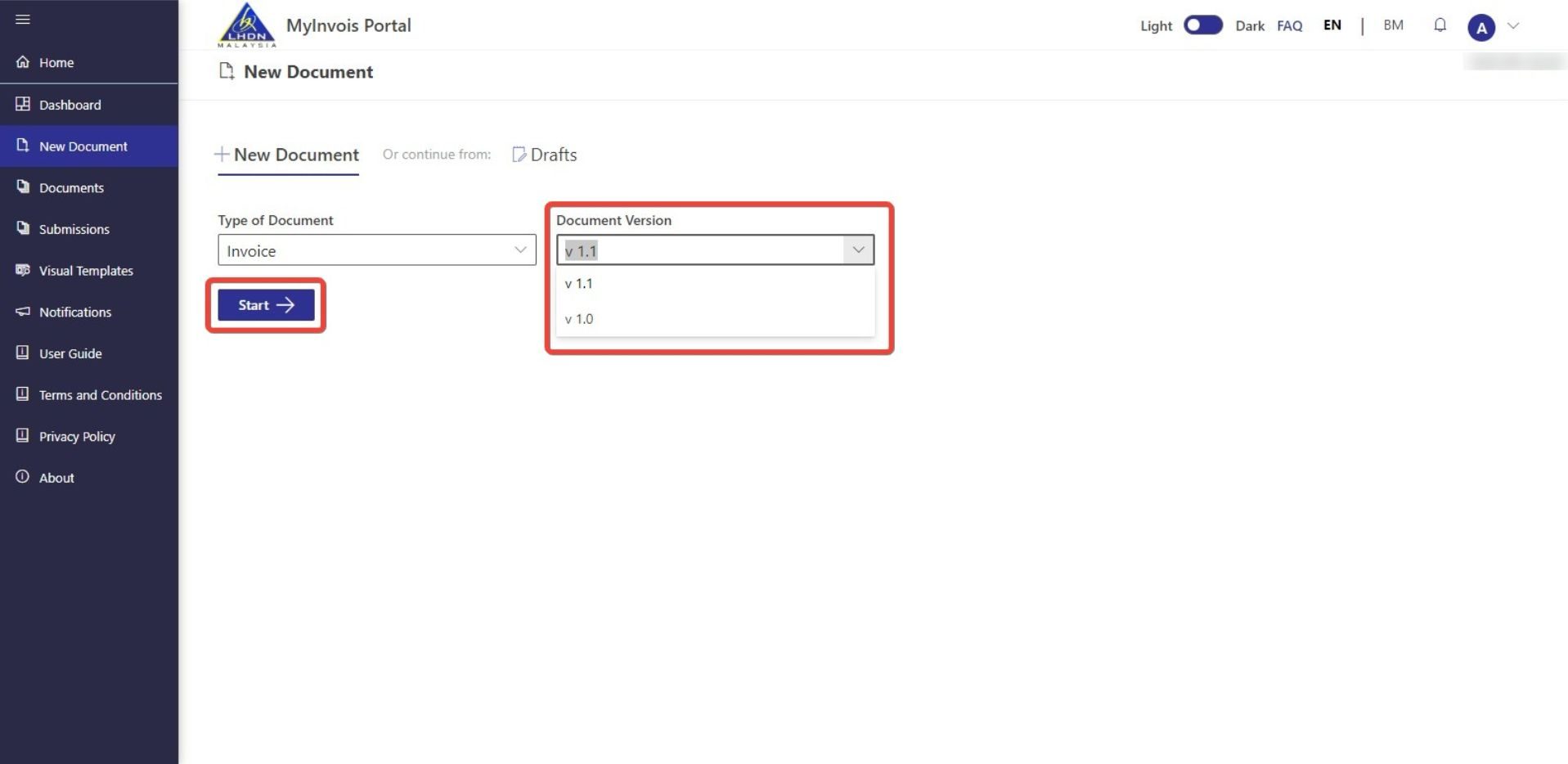
Task: Click the Privacy Policy book icon
Action: coord(23,435)
